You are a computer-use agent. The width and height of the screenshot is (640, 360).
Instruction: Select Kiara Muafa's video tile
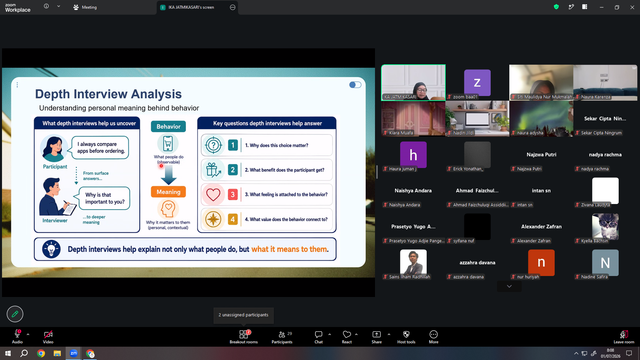click(413, 118)
